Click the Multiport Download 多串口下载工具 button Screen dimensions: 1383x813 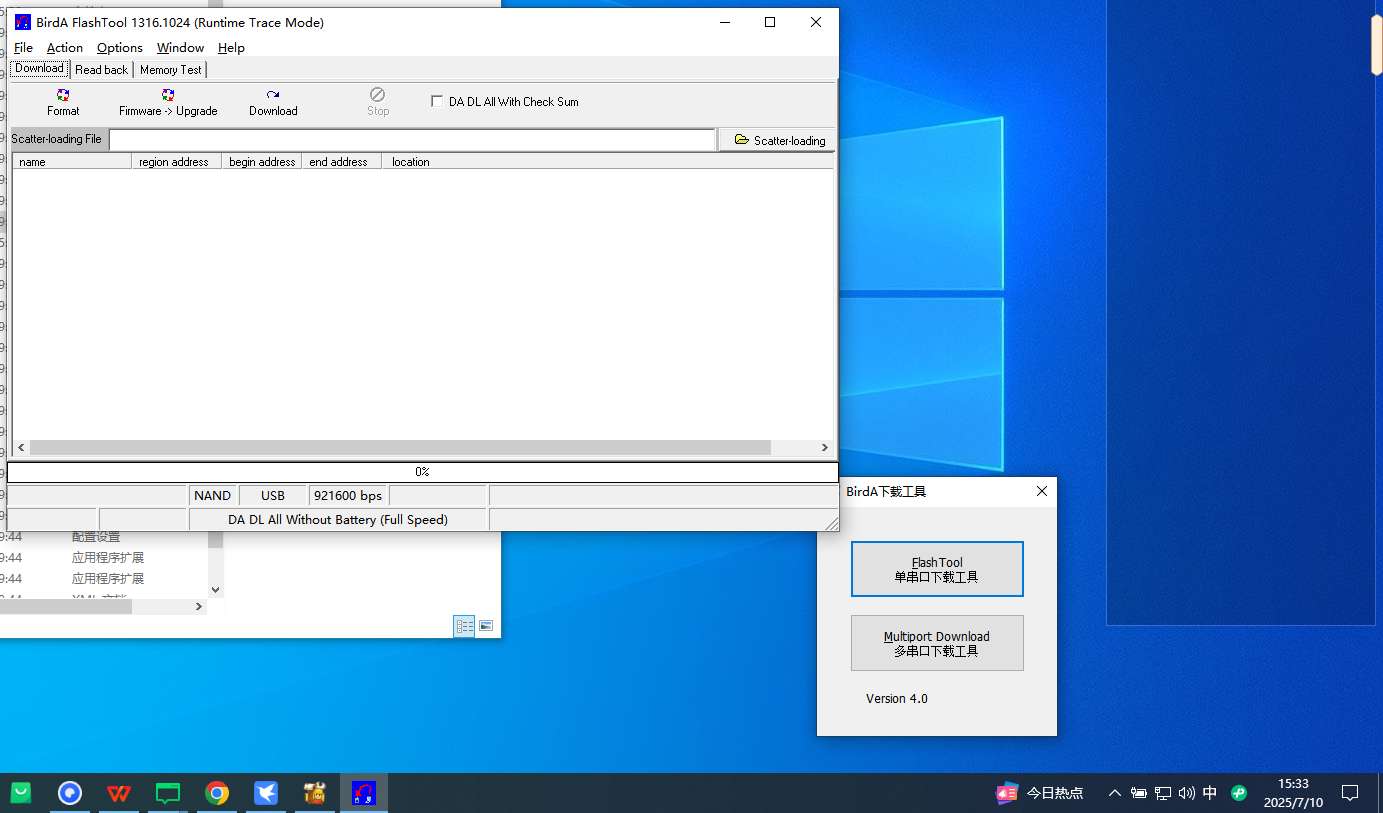[937, 643]
